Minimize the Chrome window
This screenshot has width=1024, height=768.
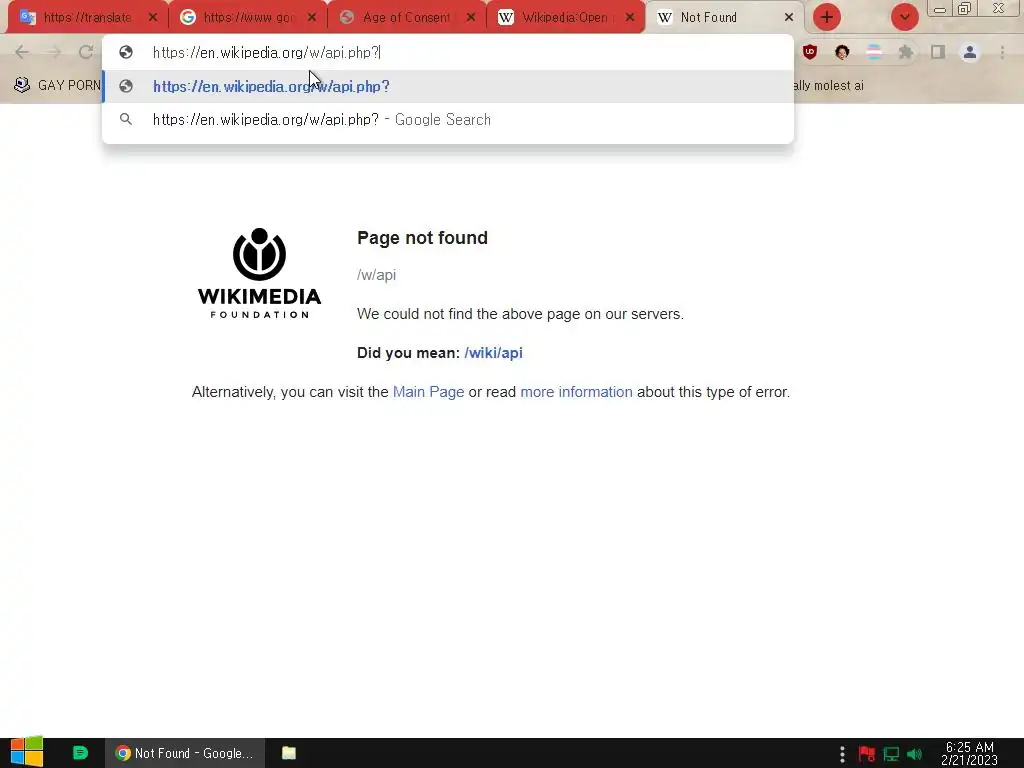coord(940,9)
